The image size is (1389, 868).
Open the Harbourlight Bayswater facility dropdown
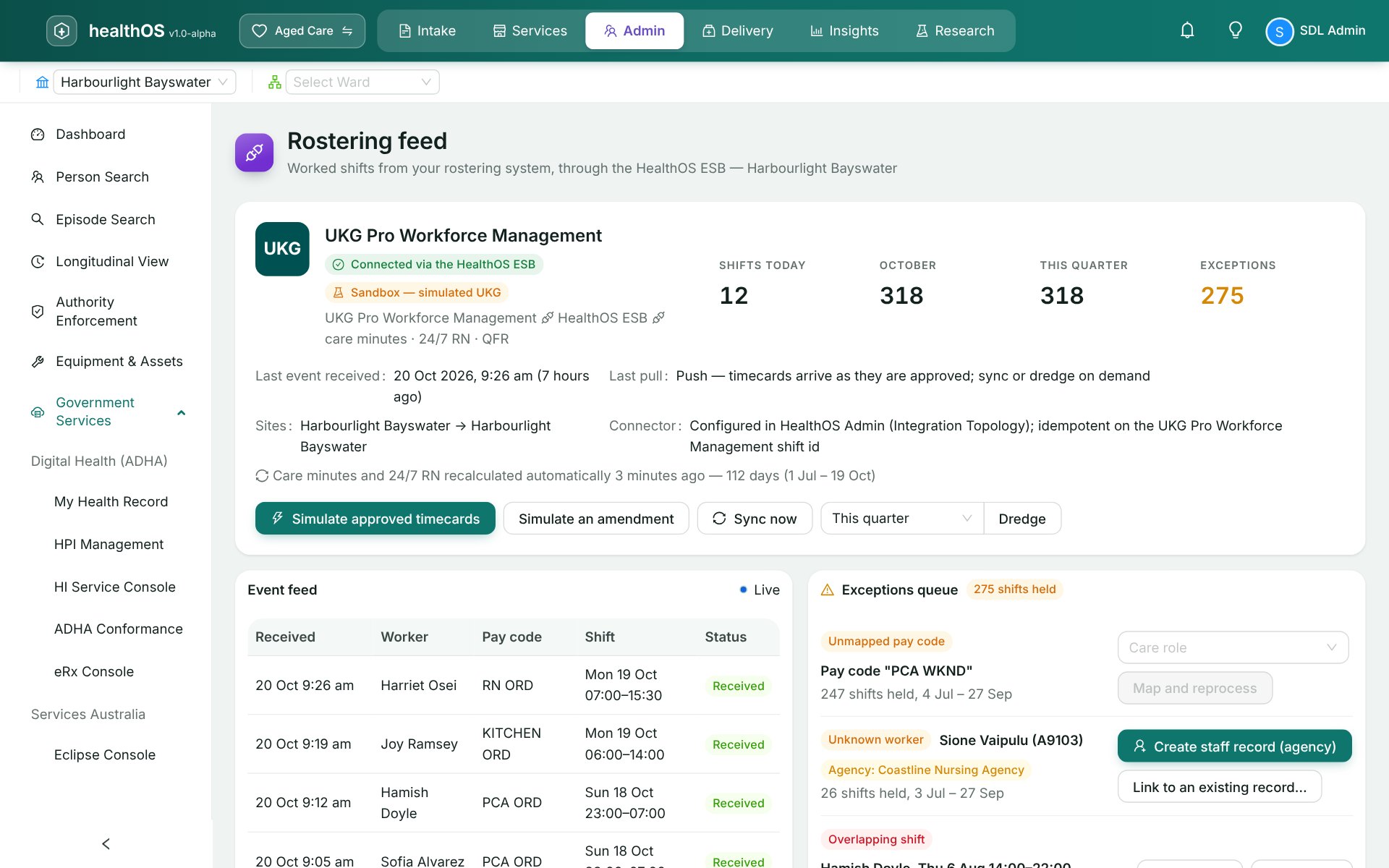tap(145, 82)
